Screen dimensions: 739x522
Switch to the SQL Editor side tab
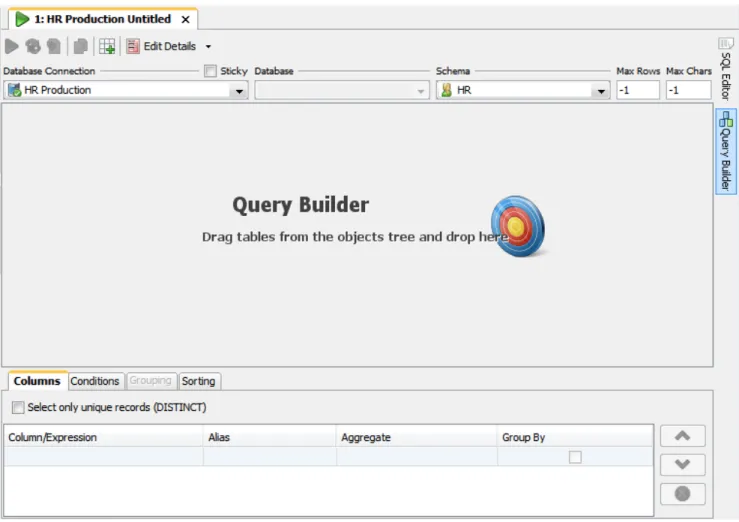(x=726, y=70)
